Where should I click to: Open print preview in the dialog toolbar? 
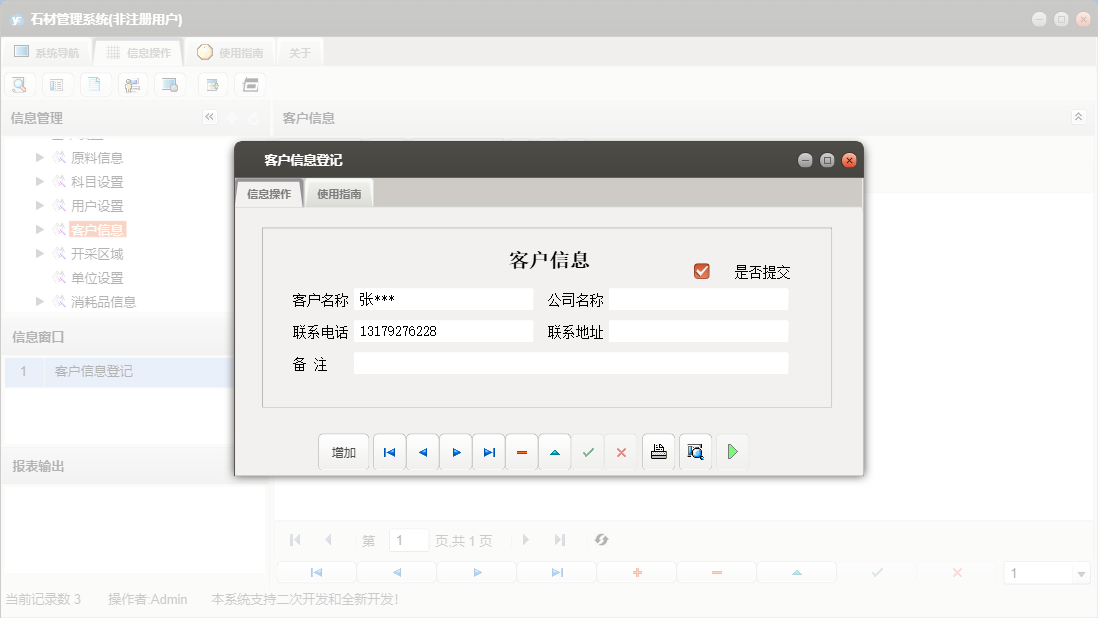(695, 451)
